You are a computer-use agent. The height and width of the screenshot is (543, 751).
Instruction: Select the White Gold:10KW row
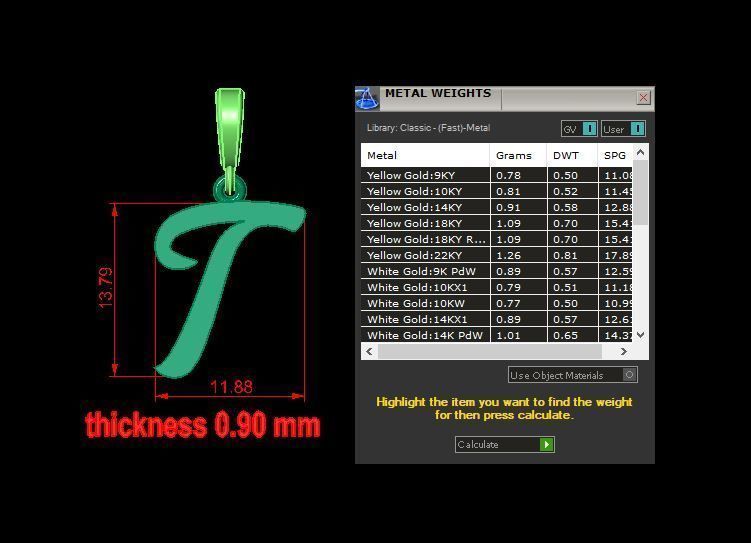[497, 303]
